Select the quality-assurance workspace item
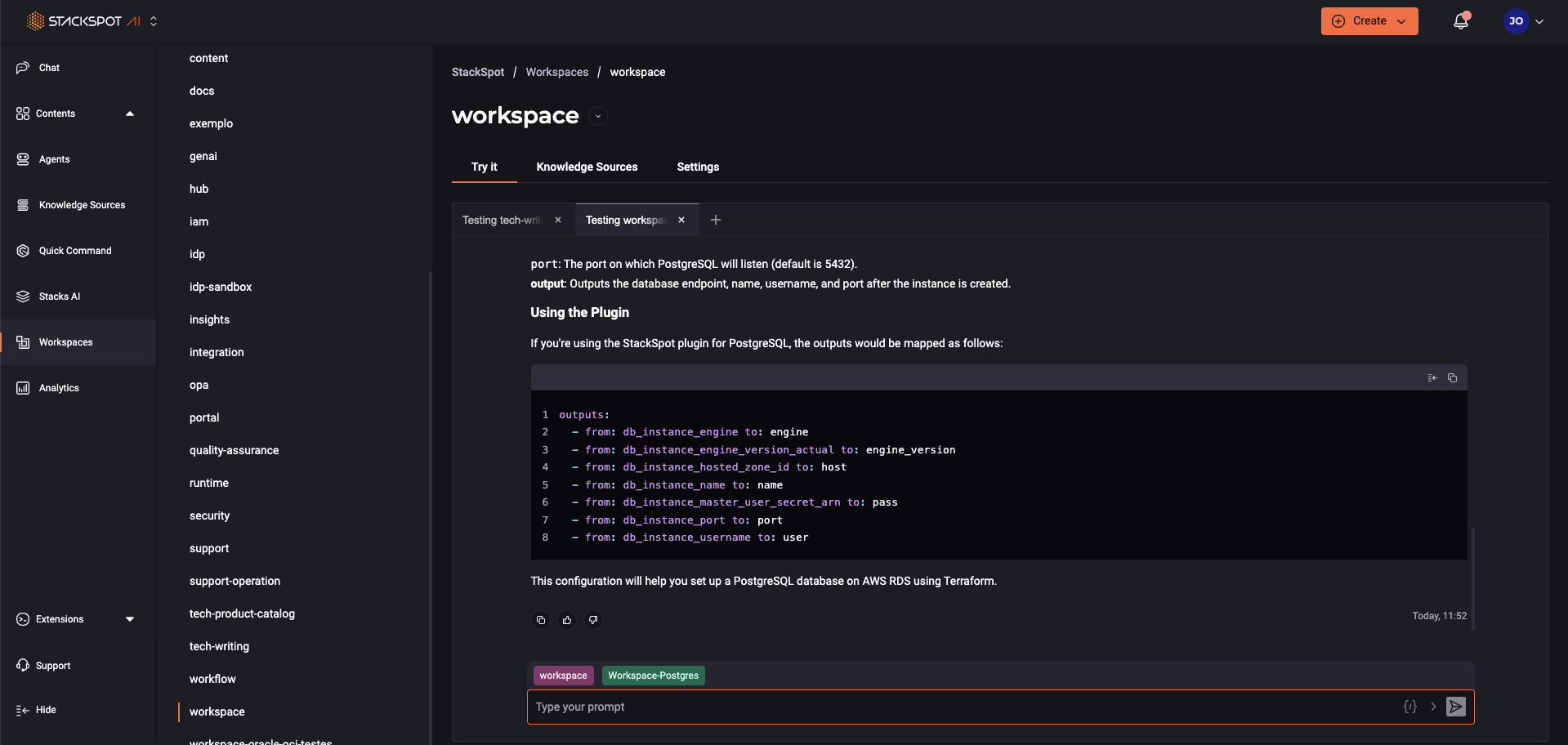This screenshot has width=1568, height=745. pyautogui.click(x=234, y=450)
